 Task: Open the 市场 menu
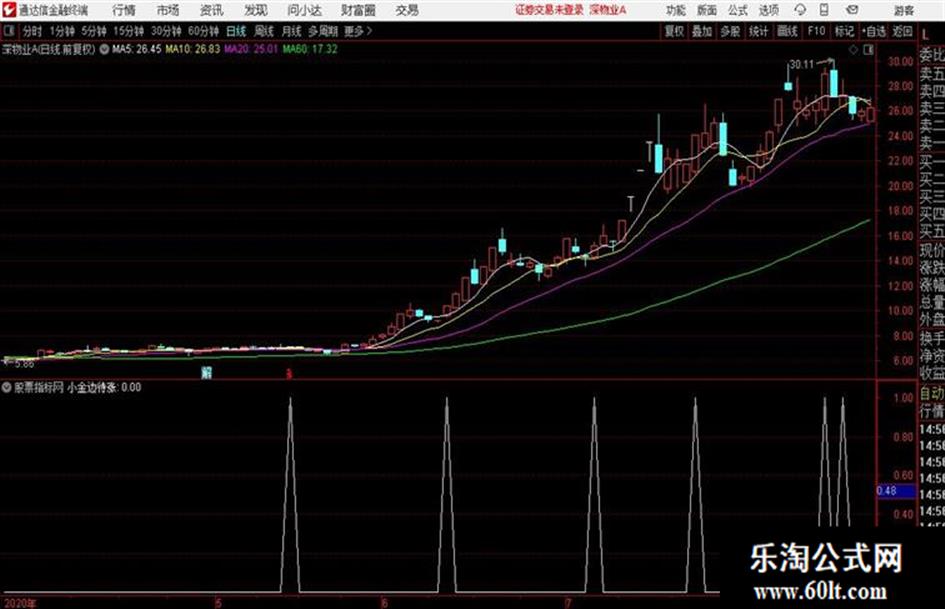coord(168,10)
